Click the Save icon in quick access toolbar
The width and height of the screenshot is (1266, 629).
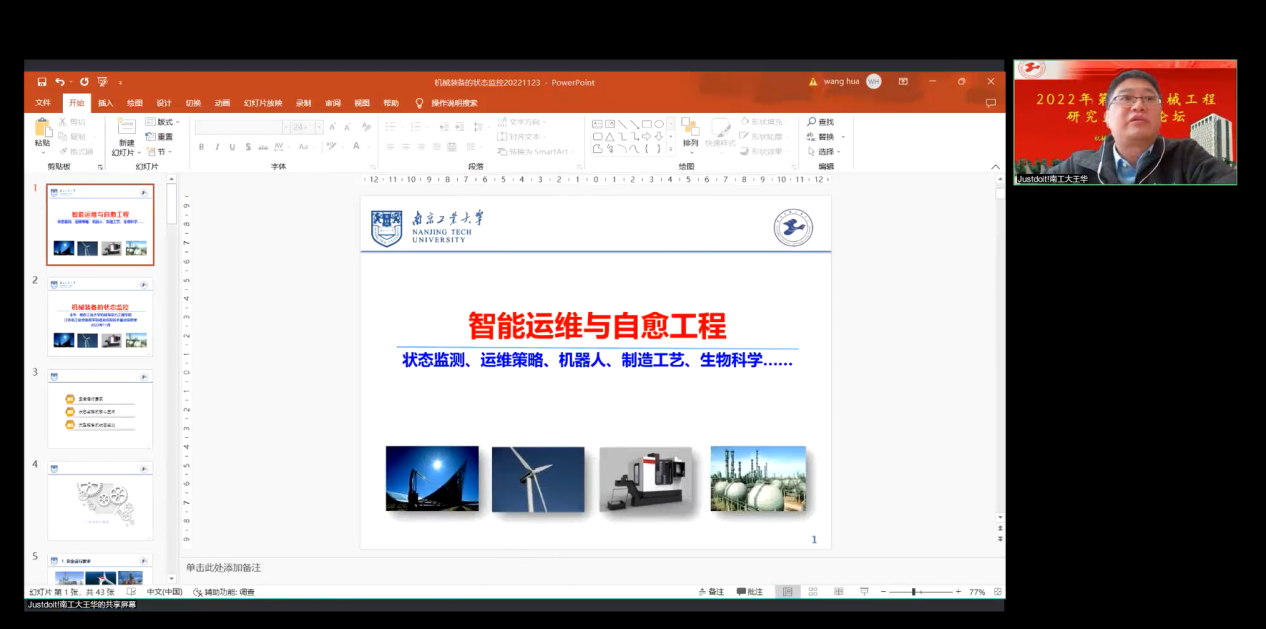(42, 82)
